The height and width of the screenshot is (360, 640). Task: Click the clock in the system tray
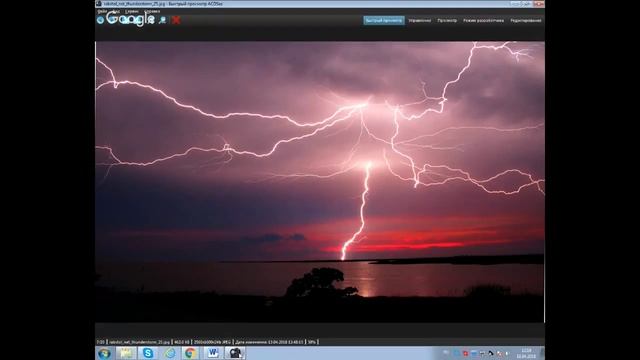(x=526, y=353)
